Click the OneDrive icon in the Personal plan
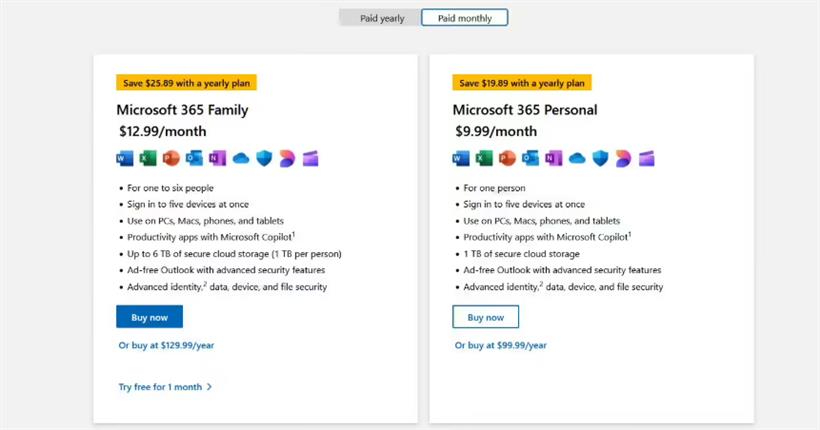 click(577, 158)
